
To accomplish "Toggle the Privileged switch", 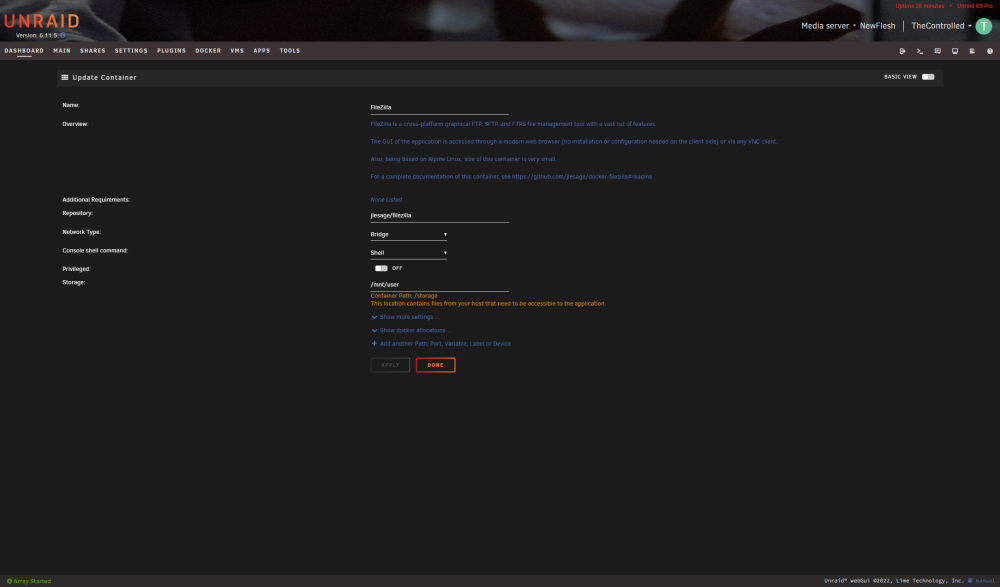I will click(381, 269).
